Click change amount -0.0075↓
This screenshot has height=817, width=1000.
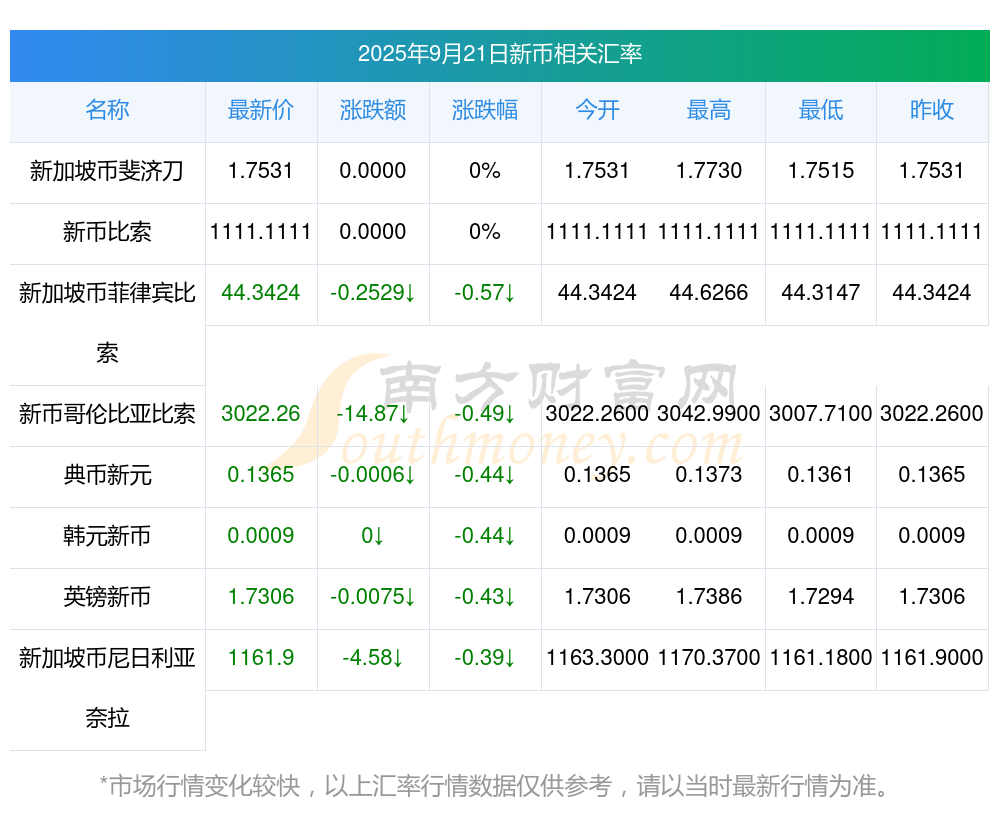tap(373, 596)
